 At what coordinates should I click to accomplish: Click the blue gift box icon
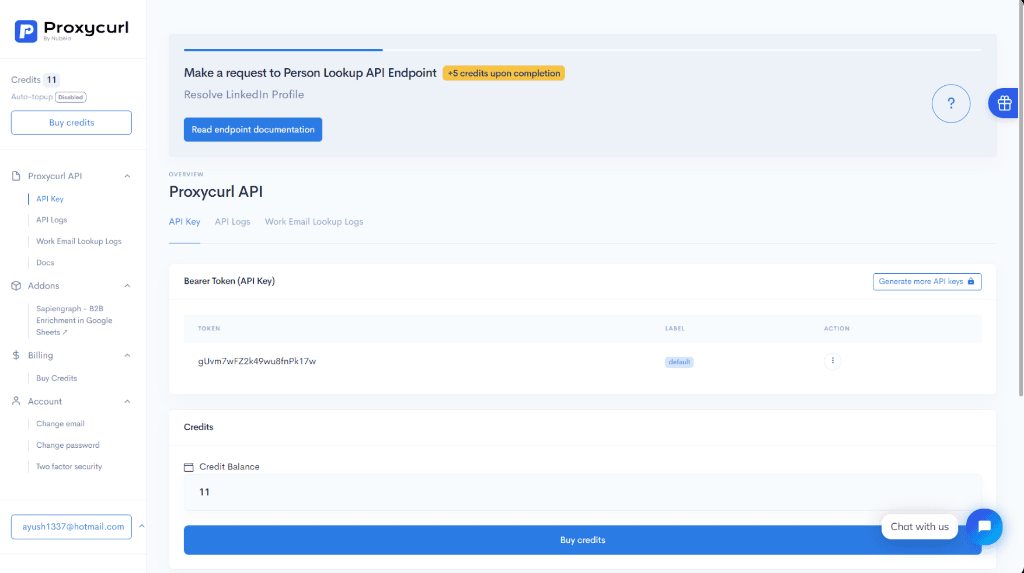pos(1004,103)
